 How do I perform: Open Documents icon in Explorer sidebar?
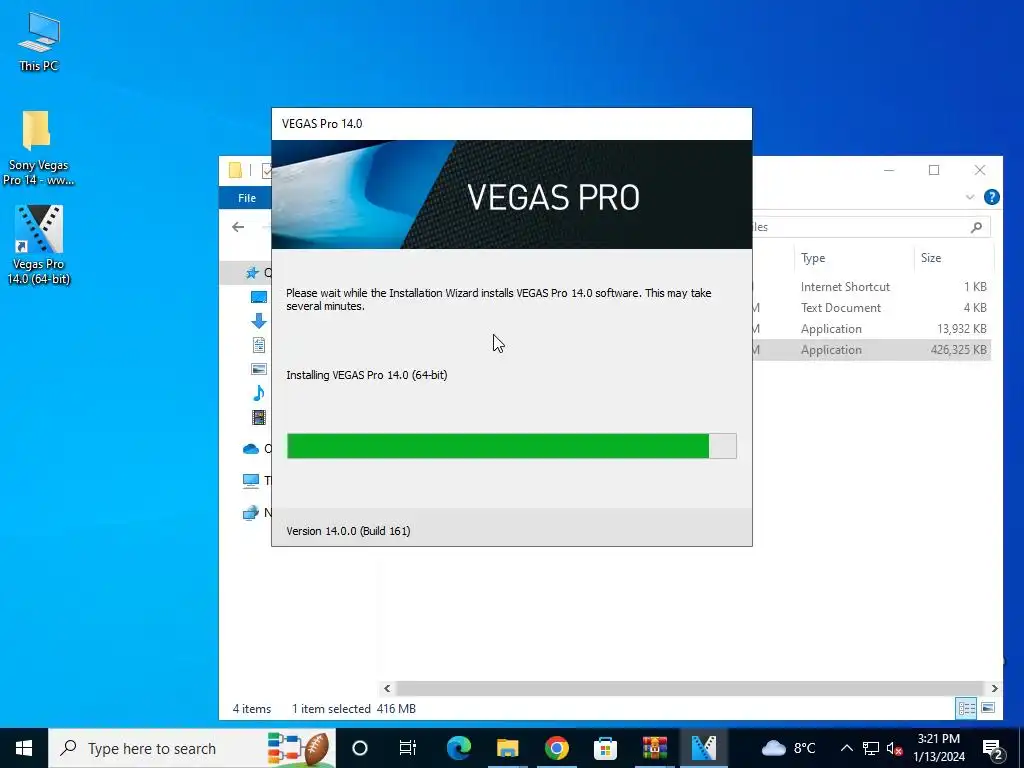(x=259, y=345)
